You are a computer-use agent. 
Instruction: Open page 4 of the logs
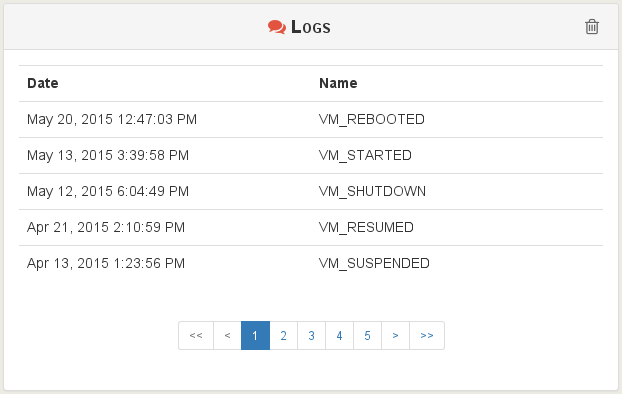339,336
